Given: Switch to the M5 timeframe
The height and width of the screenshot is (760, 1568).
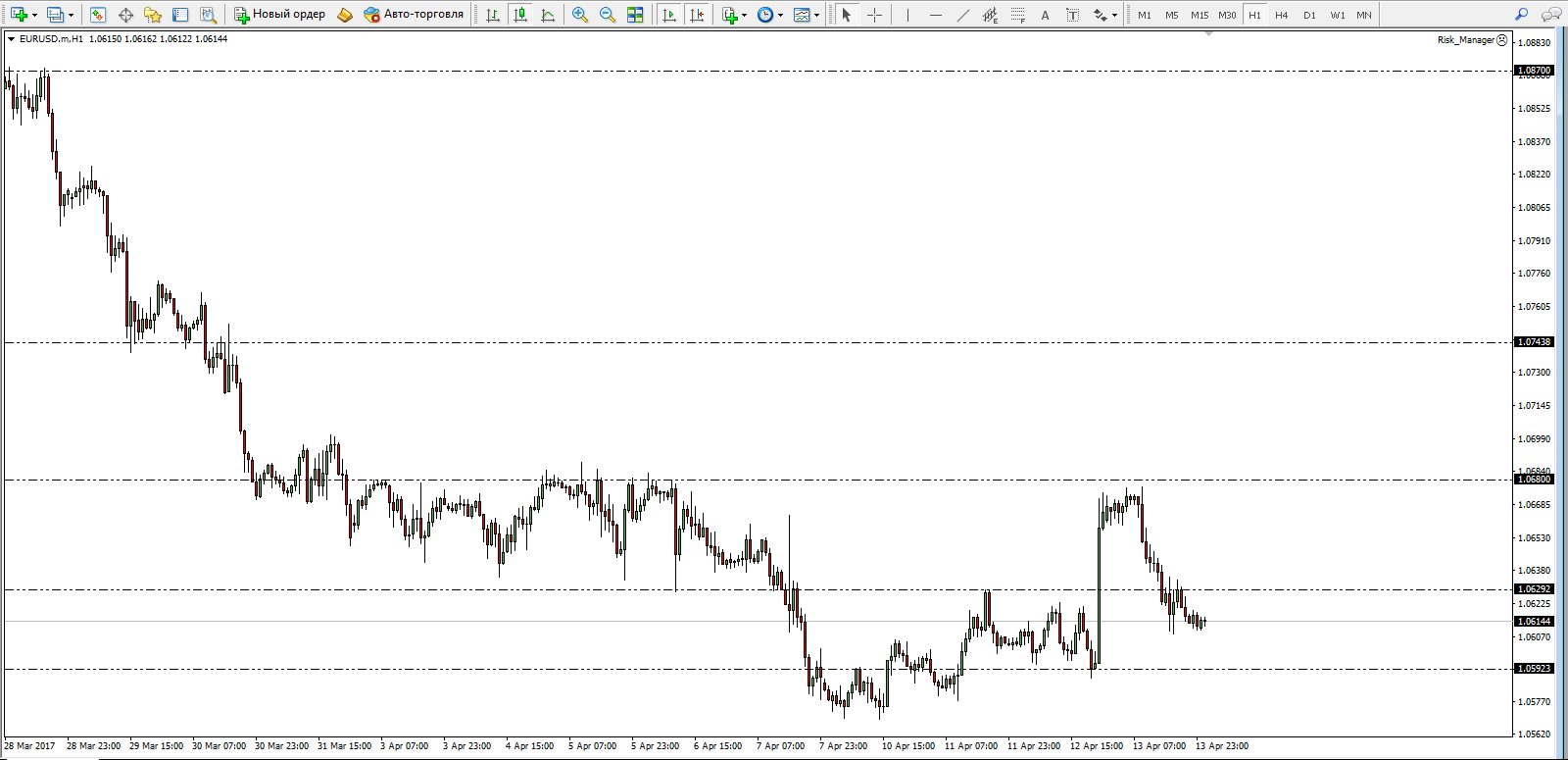Looking at the screenshot, I should [1172, 15].
